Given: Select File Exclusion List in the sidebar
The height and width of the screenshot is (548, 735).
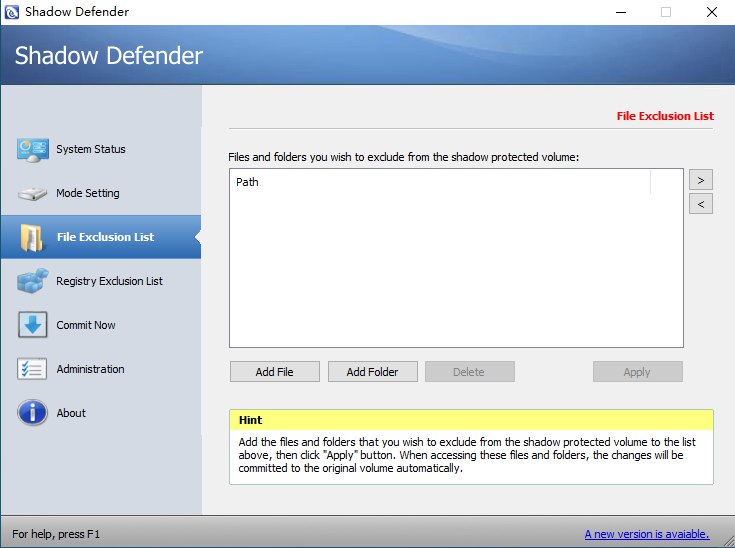Looking at the screenshot, I should point(101,237).
